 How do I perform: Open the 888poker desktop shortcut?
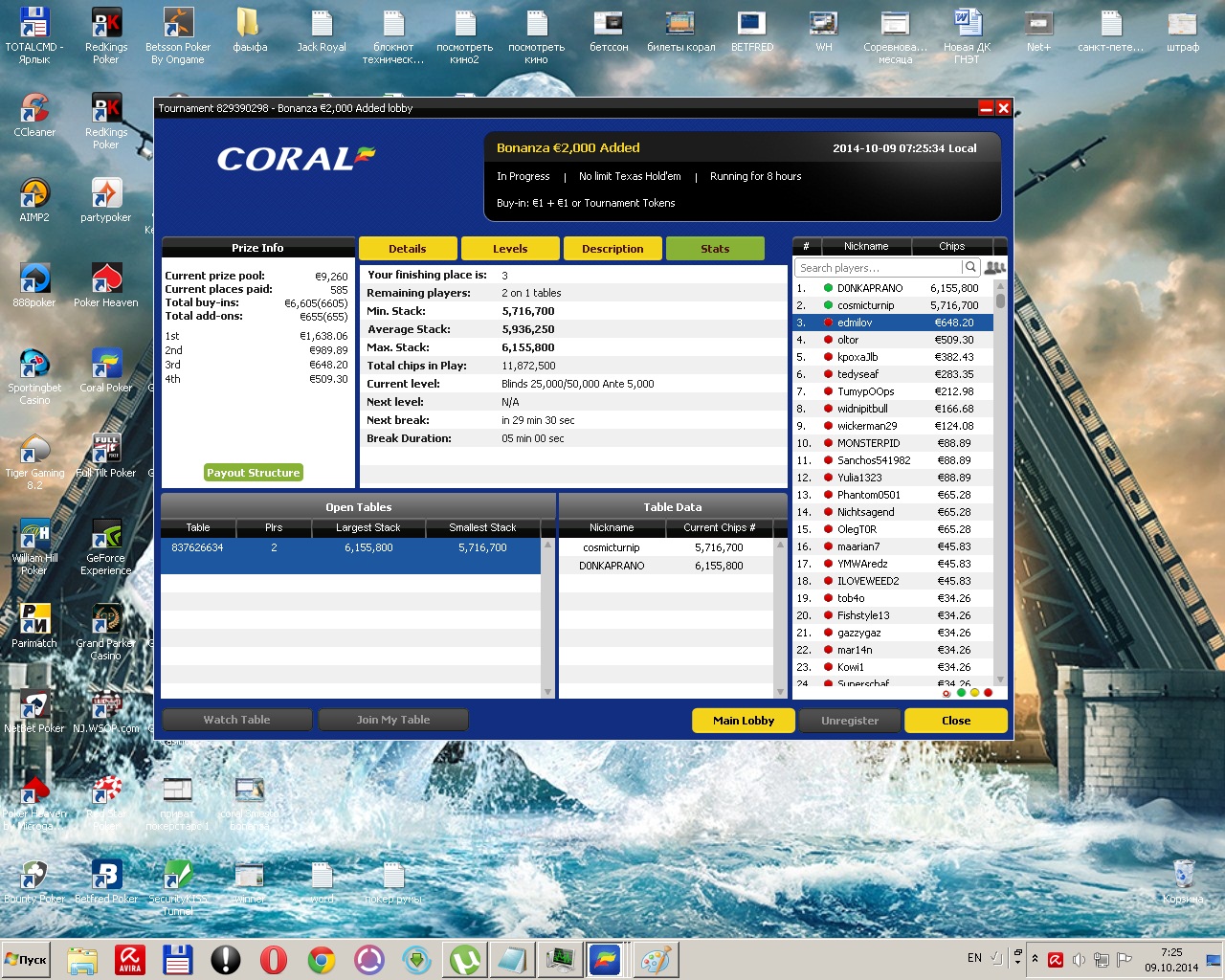(34, 285)
